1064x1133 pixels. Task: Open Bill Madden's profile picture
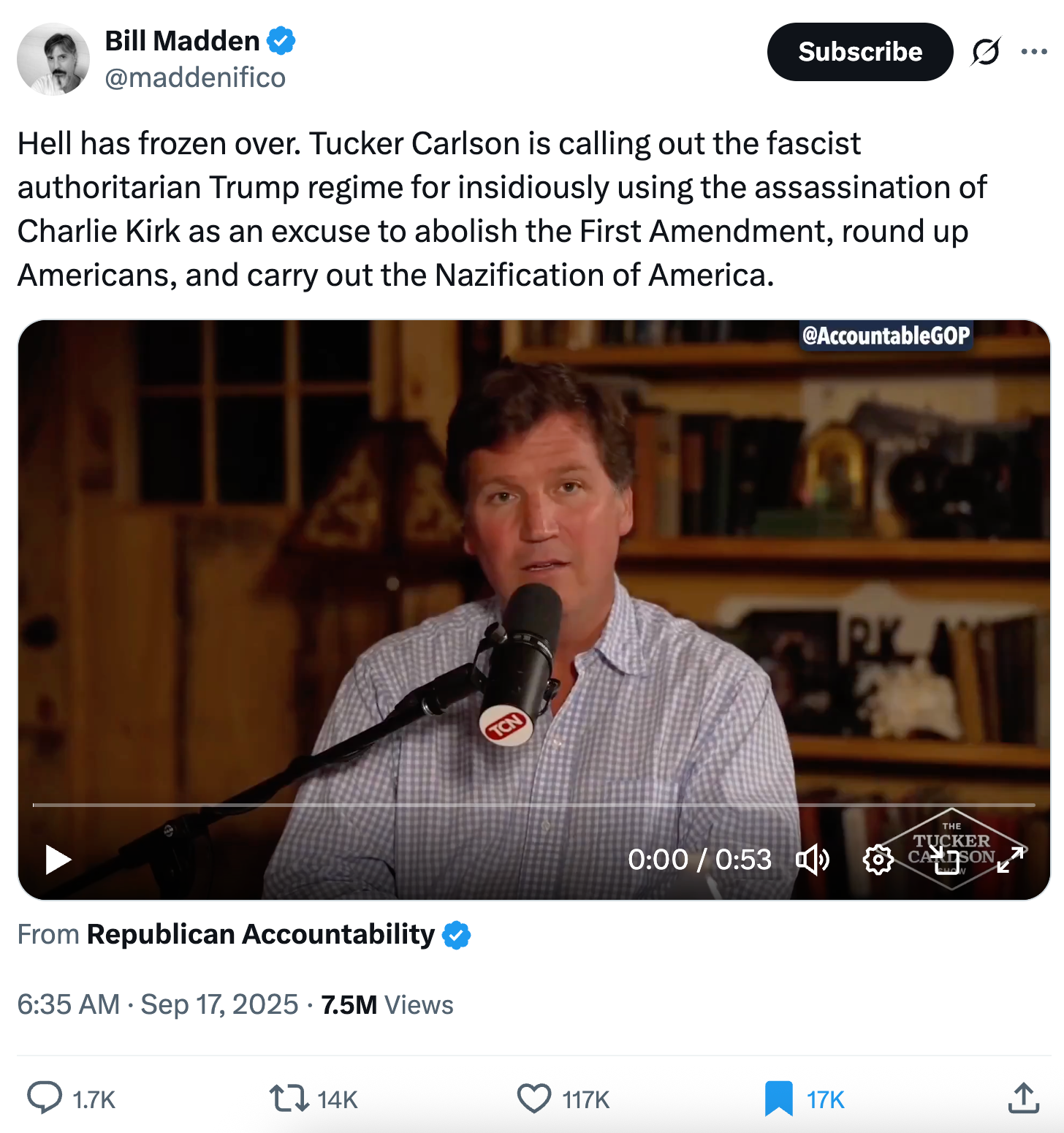coord(53,59)
